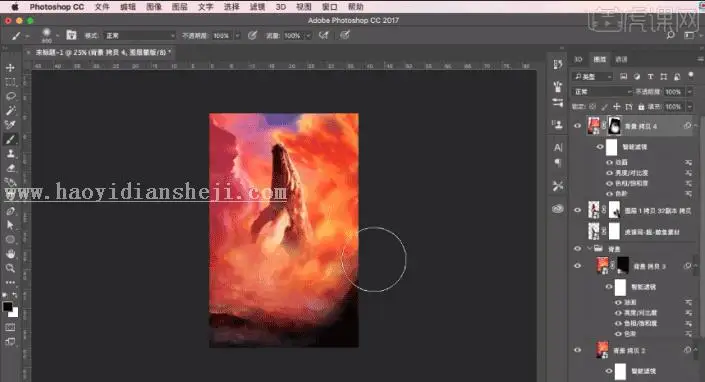Image resolution: width=705 pixels, height=382 pixels.
Task: Filter layers by pixel layer icon
Action: pyautogui.click(x=623, y=76)
